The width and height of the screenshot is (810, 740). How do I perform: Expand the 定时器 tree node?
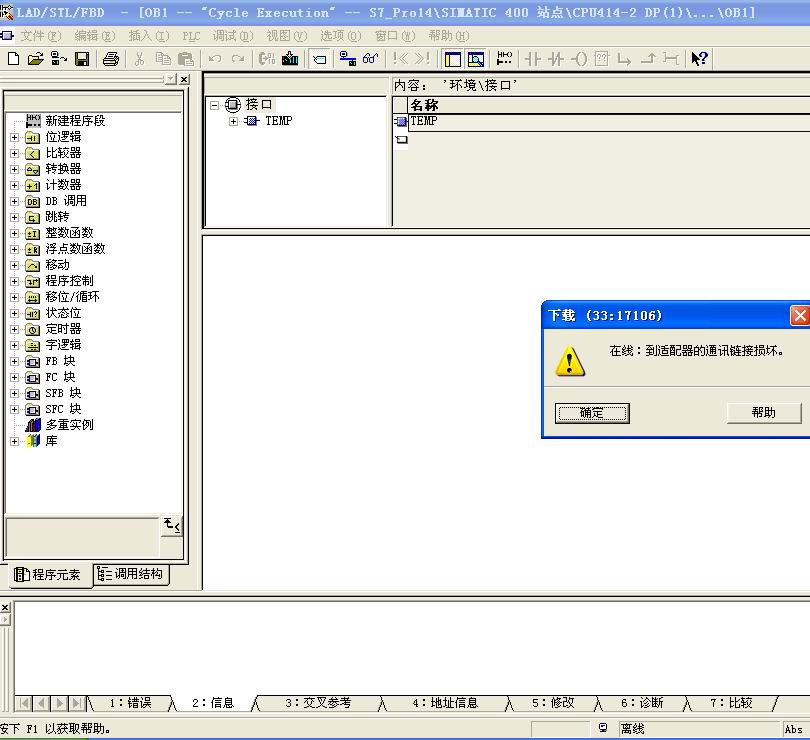pos(14,329)
